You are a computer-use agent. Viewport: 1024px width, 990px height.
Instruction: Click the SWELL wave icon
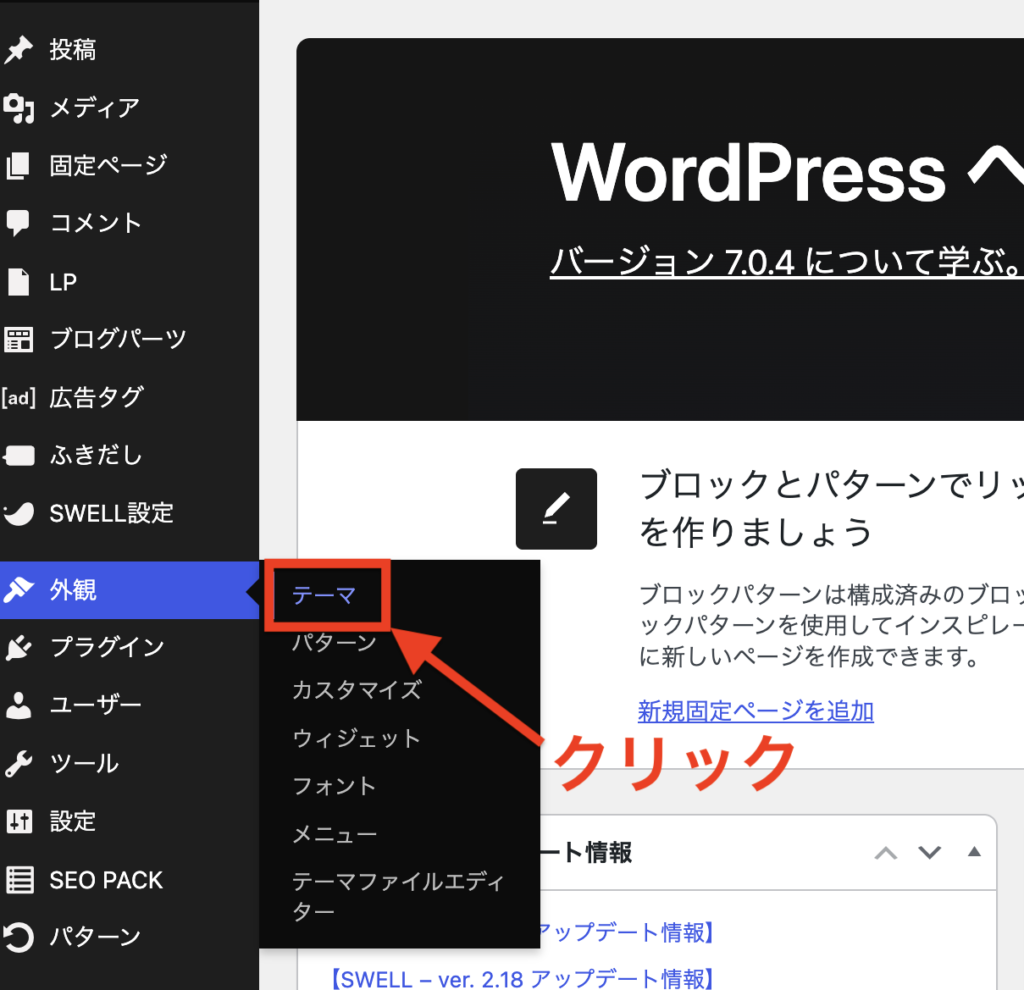click(x=18, y=513)
